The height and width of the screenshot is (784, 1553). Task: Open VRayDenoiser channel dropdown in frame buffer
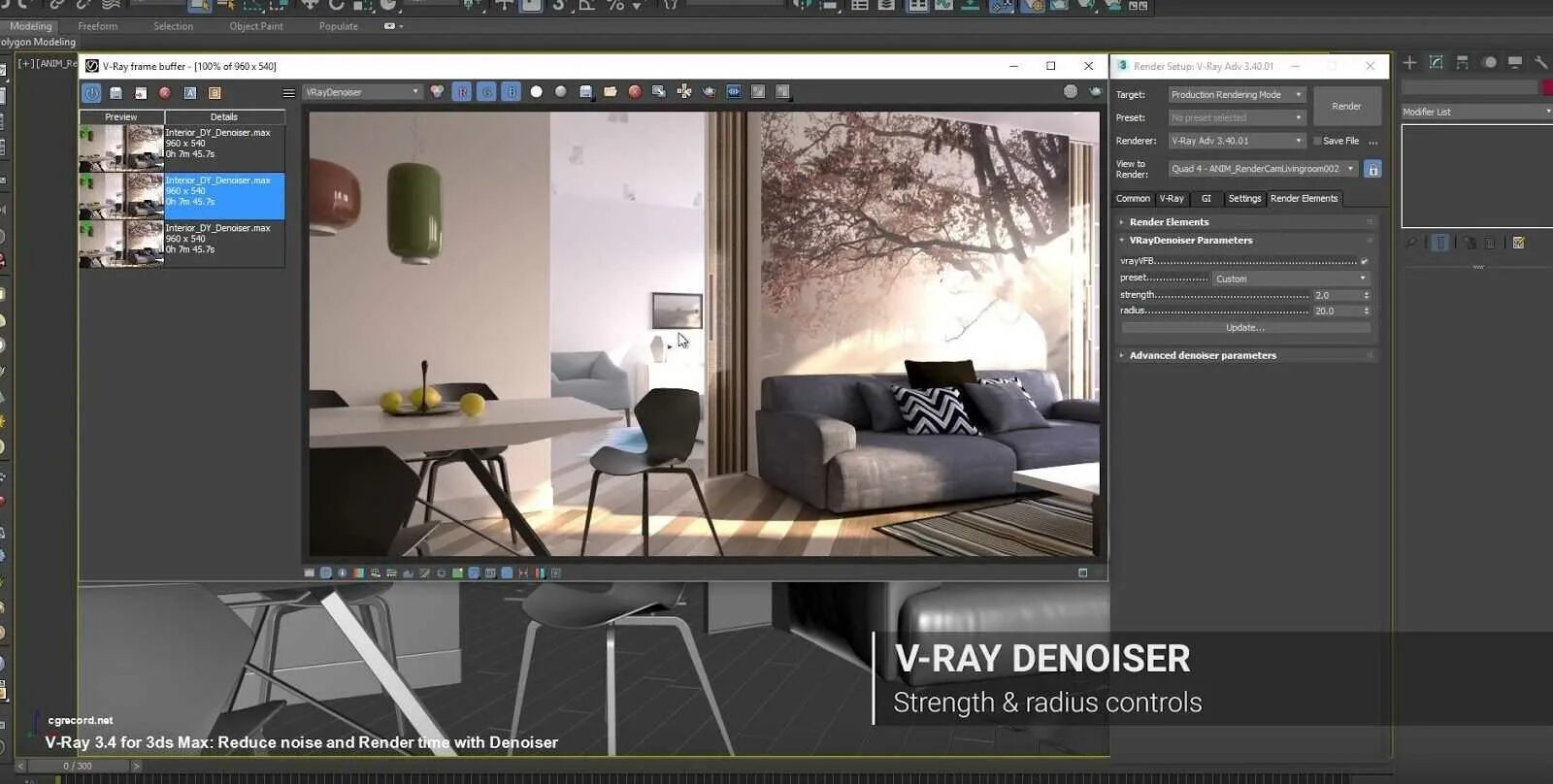tap(362, 92)
